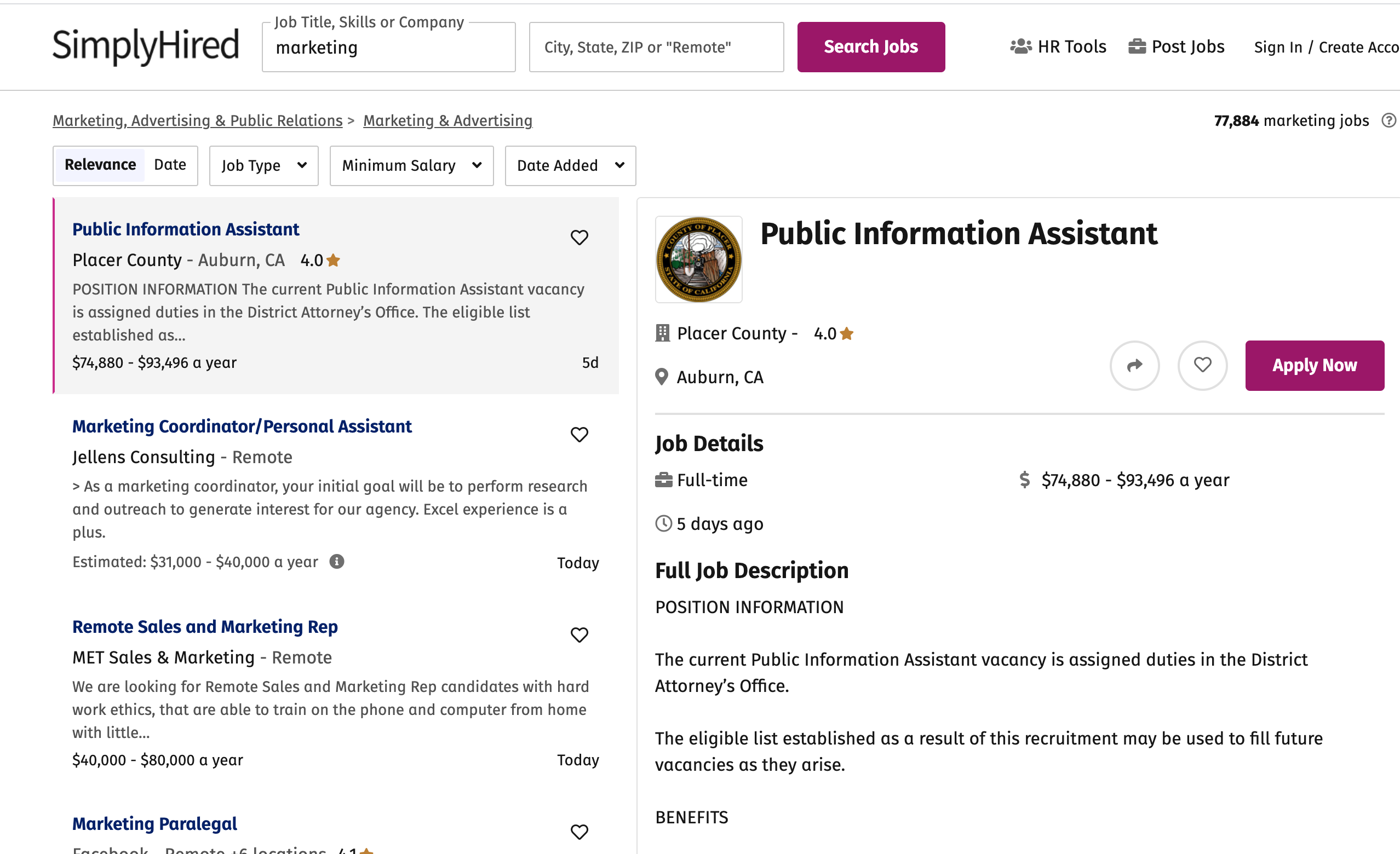1400x854 pixels.
Task: Click the Post Jobs briefcase icon
Action: point(1137,47)
